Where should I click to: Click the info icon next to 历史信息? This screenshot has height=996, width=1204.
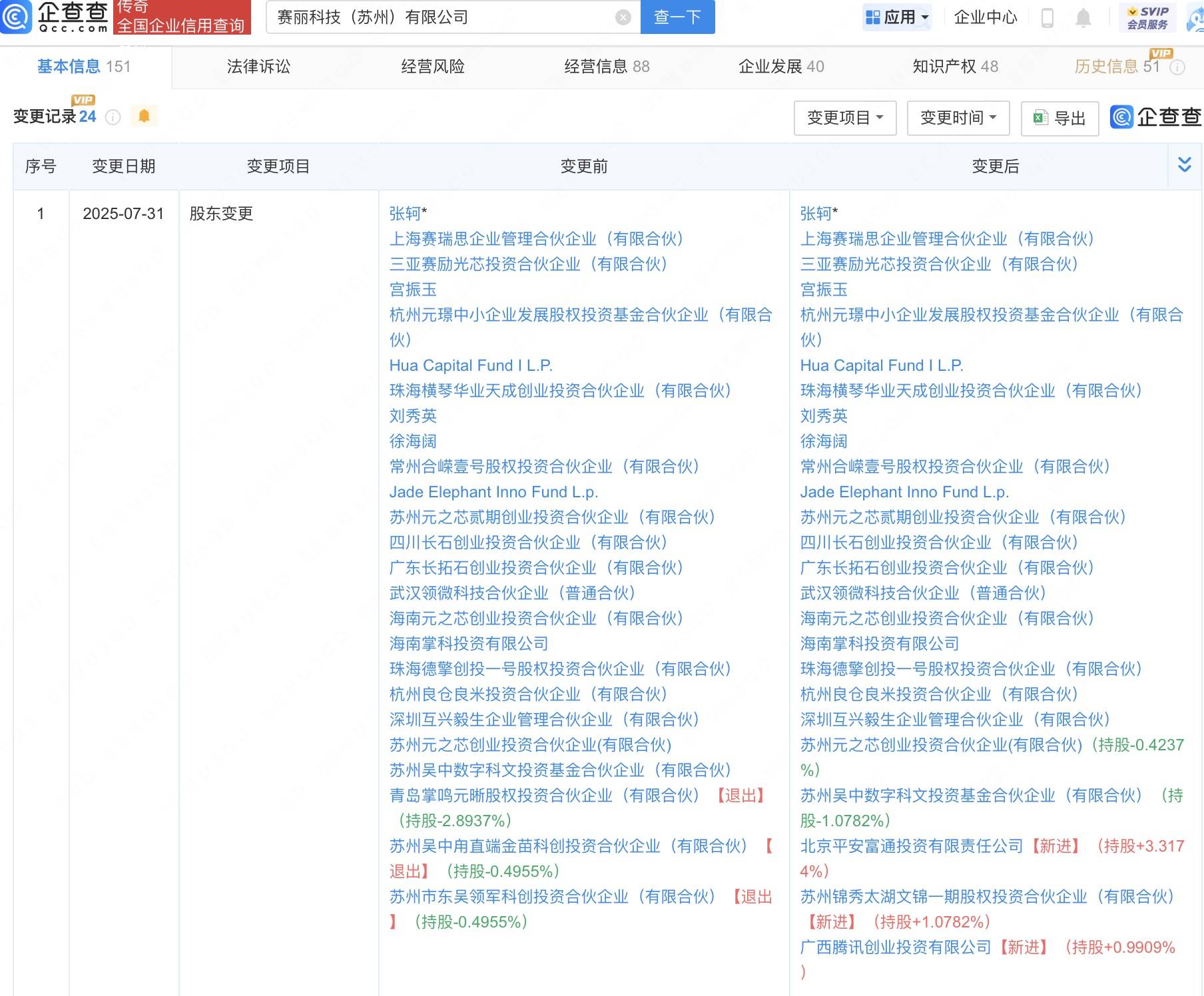[x=1177, y=67]
